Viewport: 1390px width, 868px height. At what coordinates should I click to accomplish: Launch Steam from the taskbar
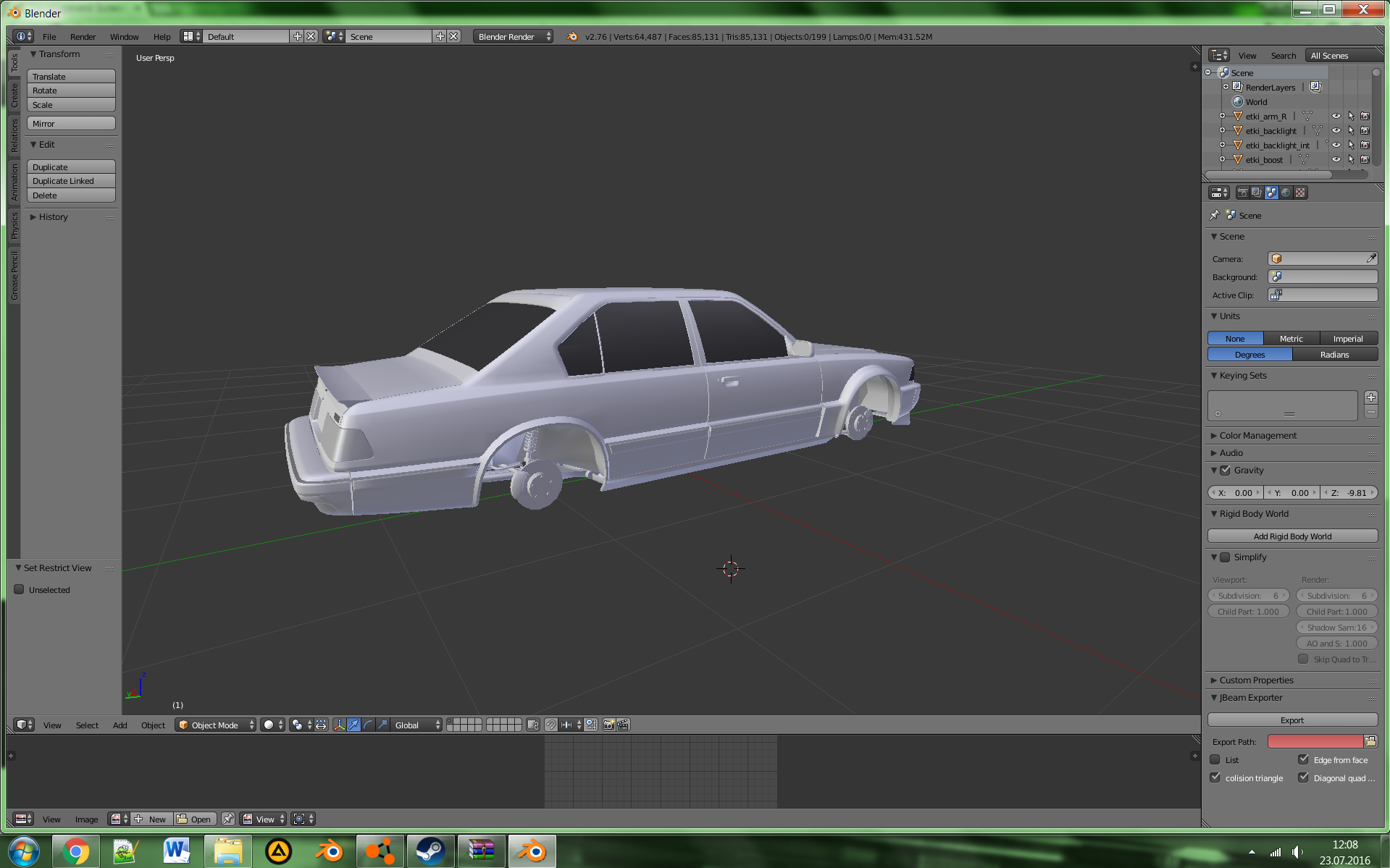(x=430, y=851)
